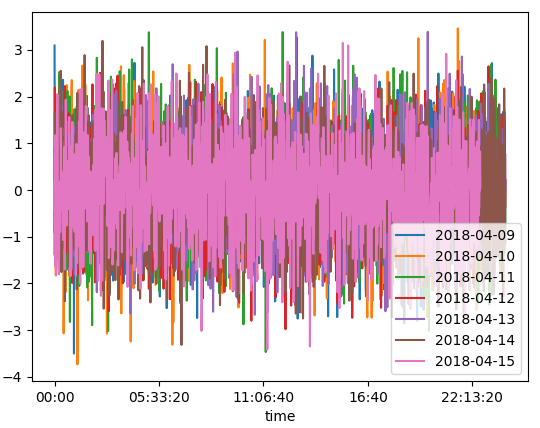The image size is (540, 428).
Task: Click the red line swatch for 2018-04-12
Action: (x=410, y=298)
